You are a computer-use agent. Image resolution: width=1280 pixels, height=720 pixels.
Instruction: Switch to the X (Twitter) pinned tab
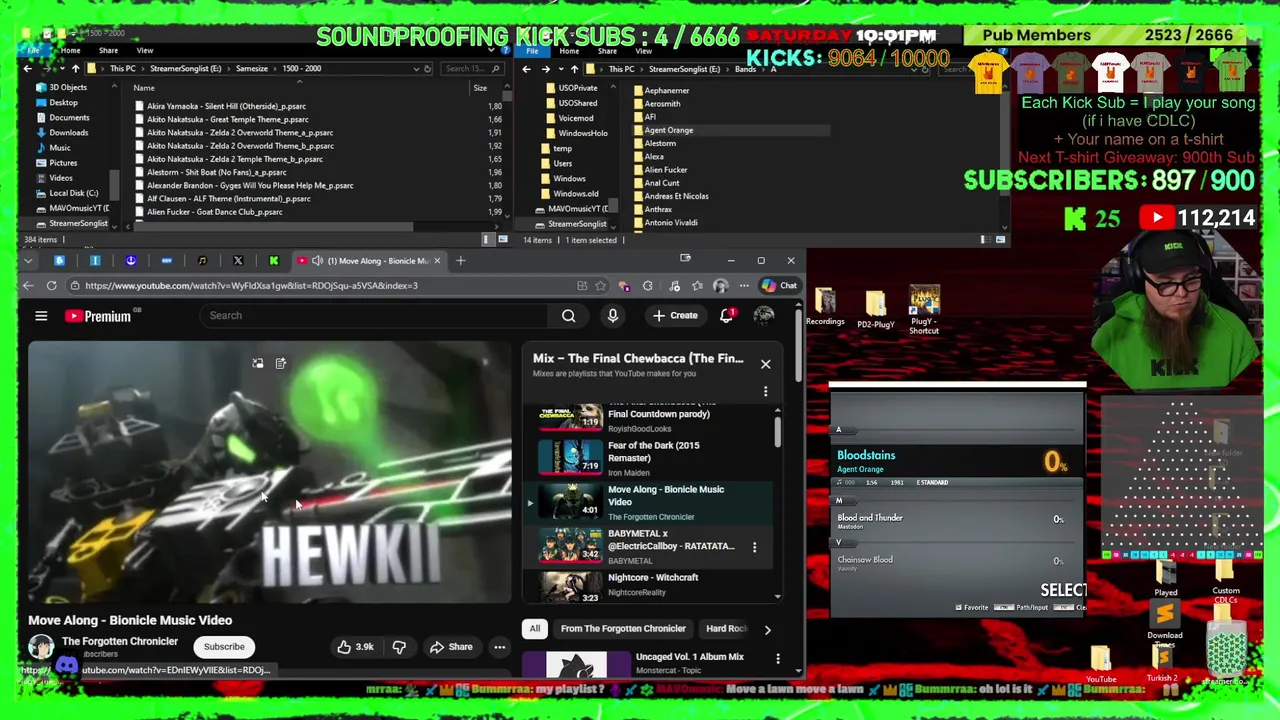238,261
